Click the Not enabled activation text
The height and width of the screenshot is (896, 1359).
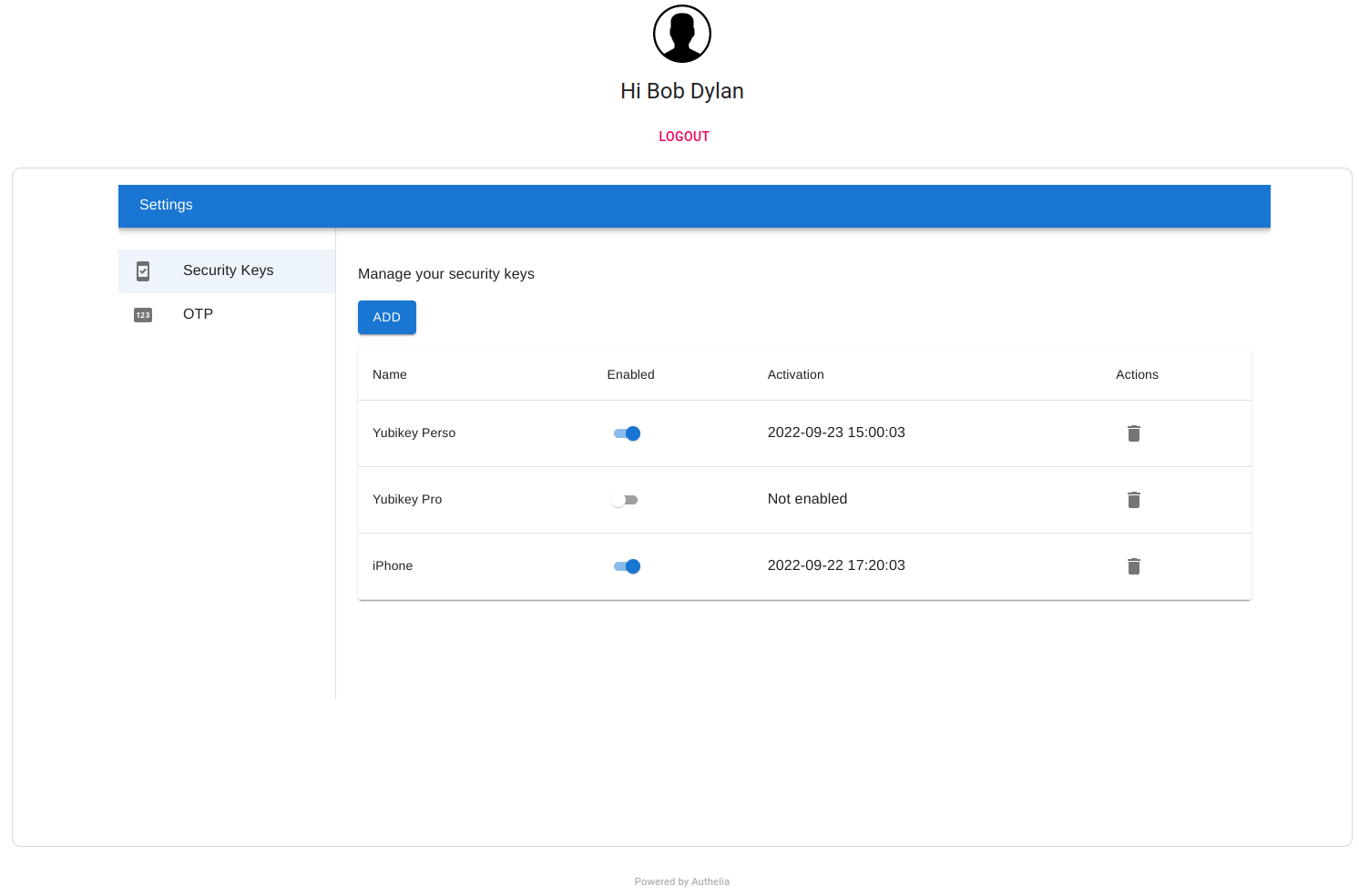coord(807,499)
